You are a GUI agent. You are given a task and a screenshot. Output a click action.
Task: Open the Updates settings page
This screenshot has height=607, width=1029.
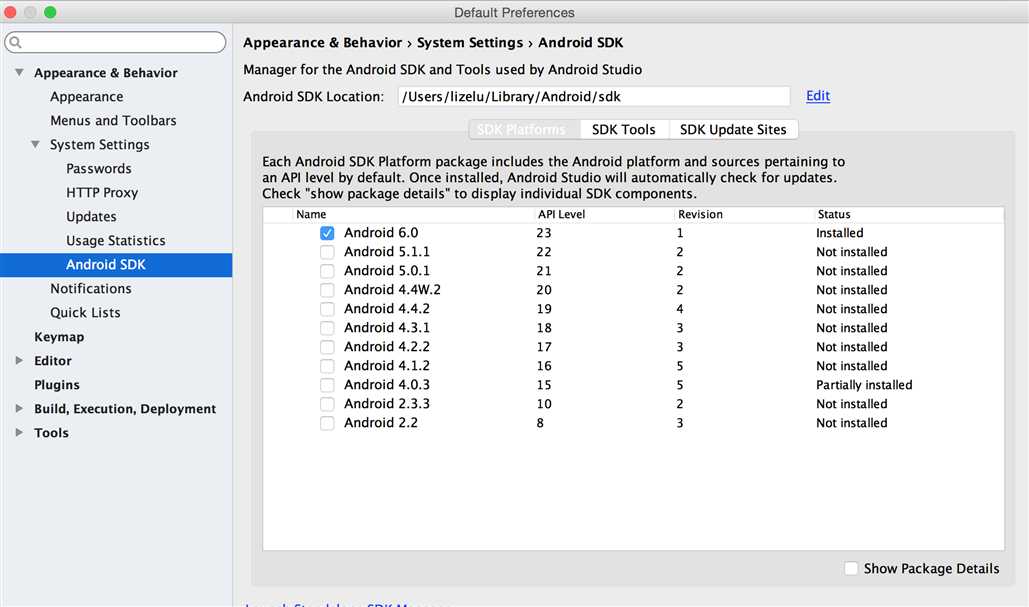[x=91, y=217]
